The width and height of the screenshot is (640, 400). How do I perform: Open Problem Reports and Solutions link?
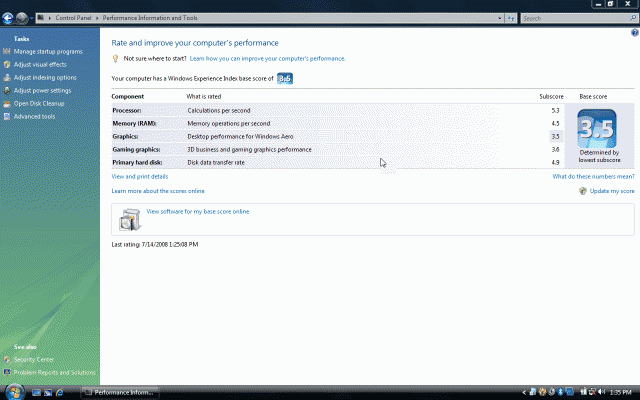click(x=54, y=373)
